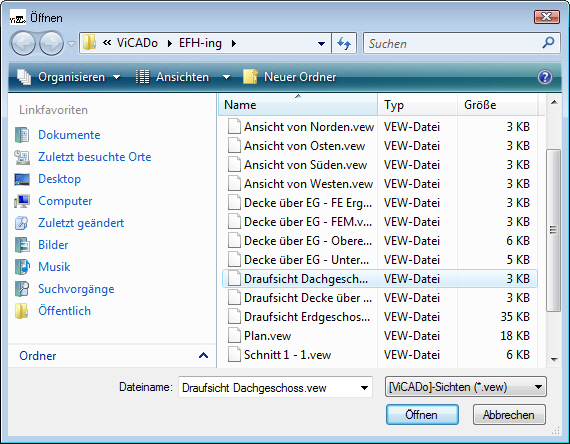Open the Dateiname dropdown arrow
The image size is (570, 444).
(364, 388)
